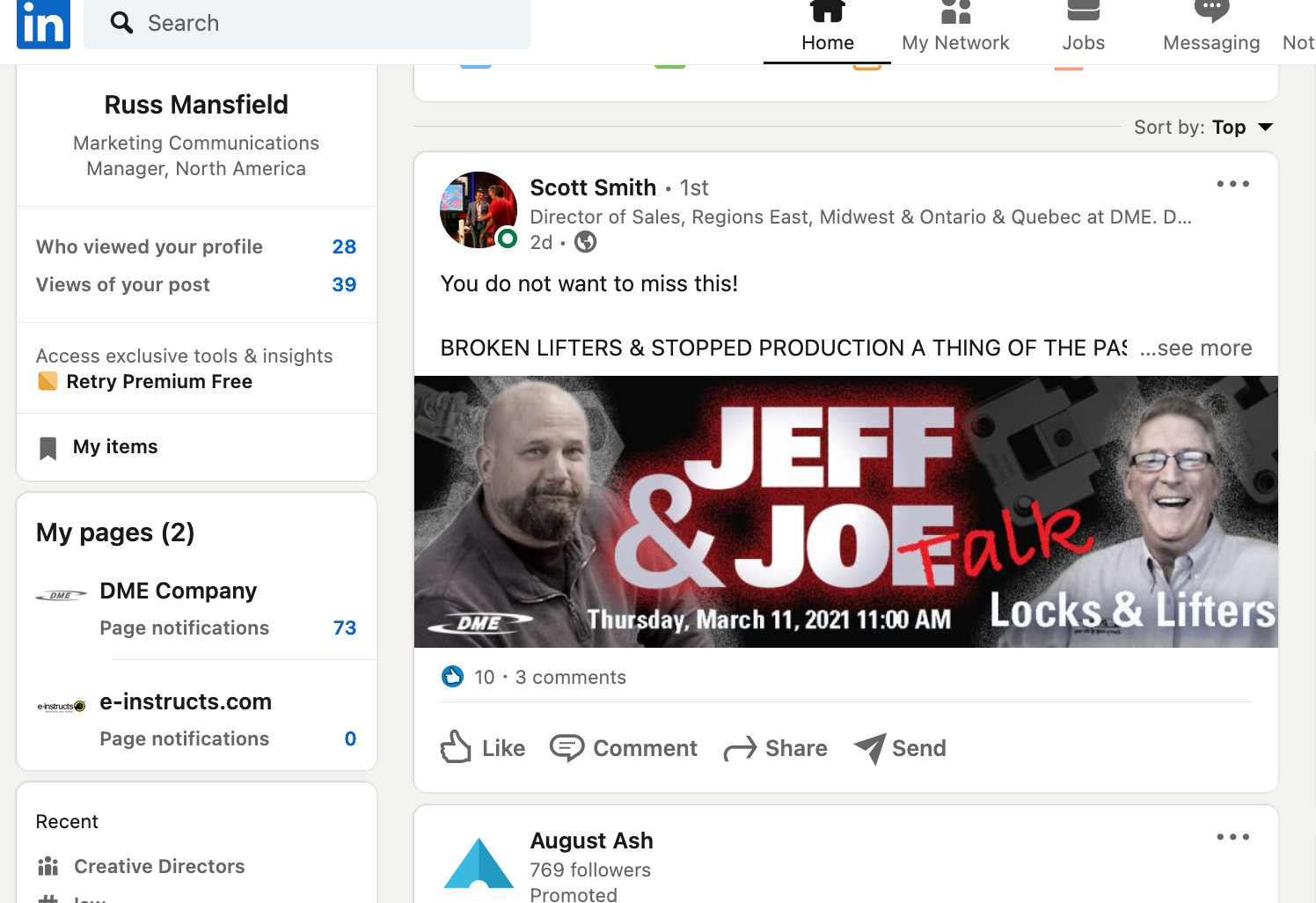The image size is (1316, 903).
Task: Click the My Network people icon
Action: 955,11
